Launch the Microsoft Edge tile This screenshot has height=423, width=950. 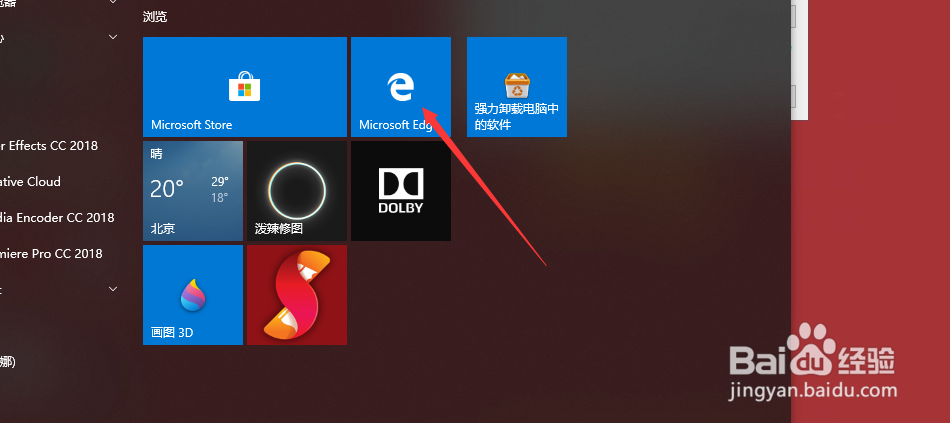400,87
